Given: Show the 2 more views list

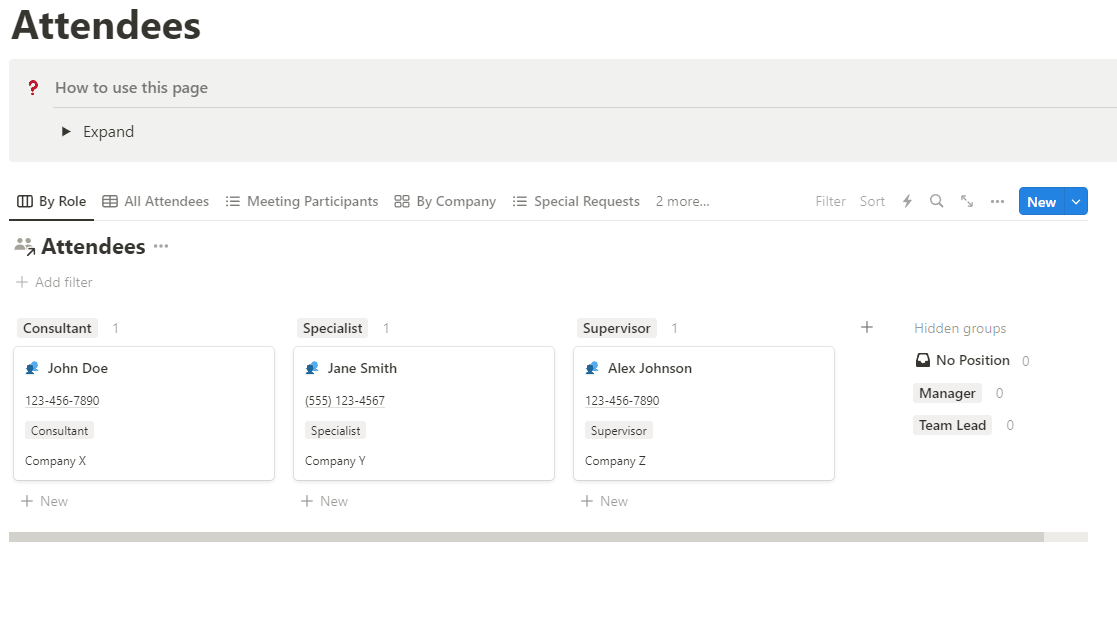Looking at the screenshot, I should (682, 201).
